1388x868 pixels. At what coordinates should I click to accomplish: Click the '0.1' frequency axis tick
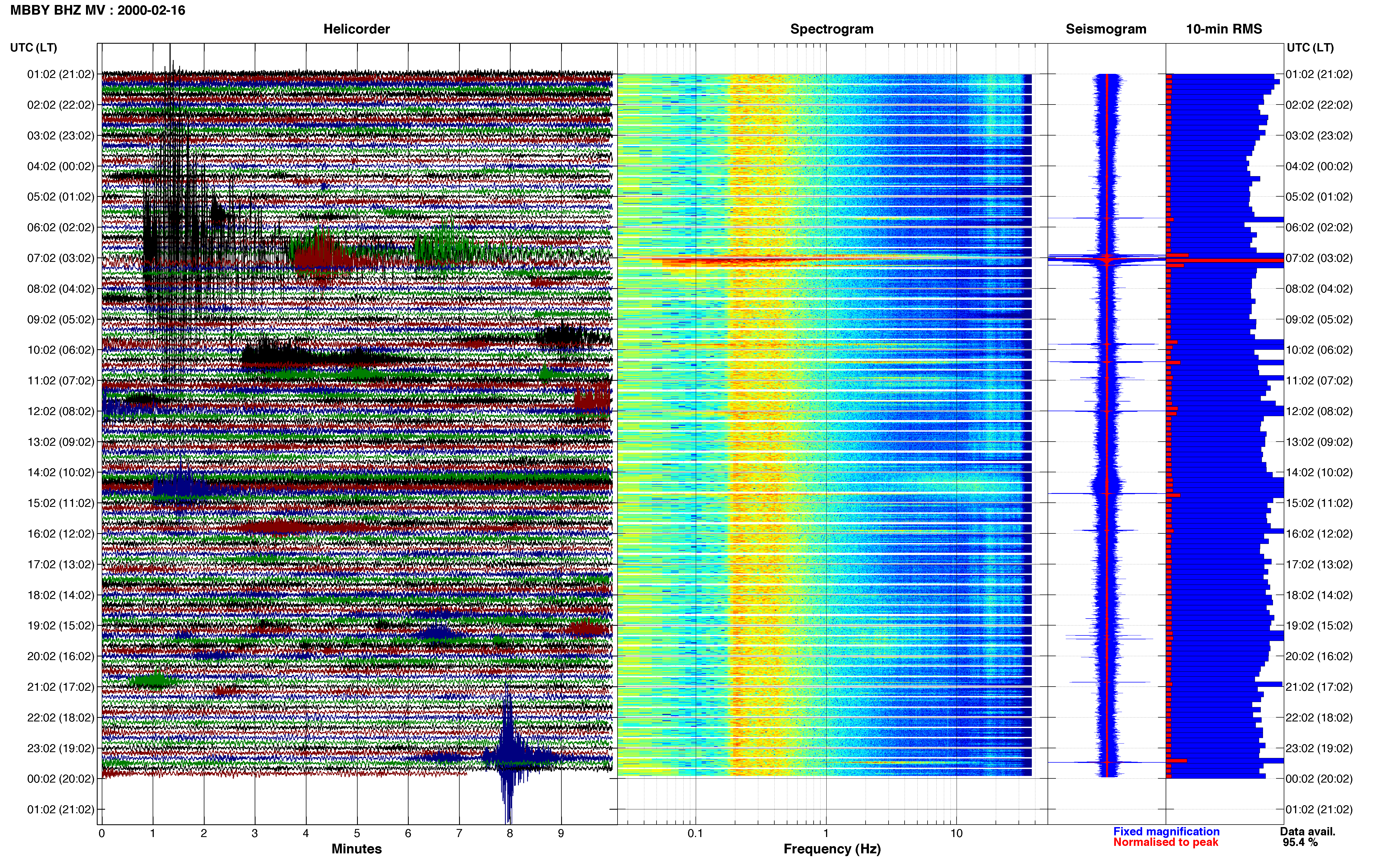(x=695, y=833)
